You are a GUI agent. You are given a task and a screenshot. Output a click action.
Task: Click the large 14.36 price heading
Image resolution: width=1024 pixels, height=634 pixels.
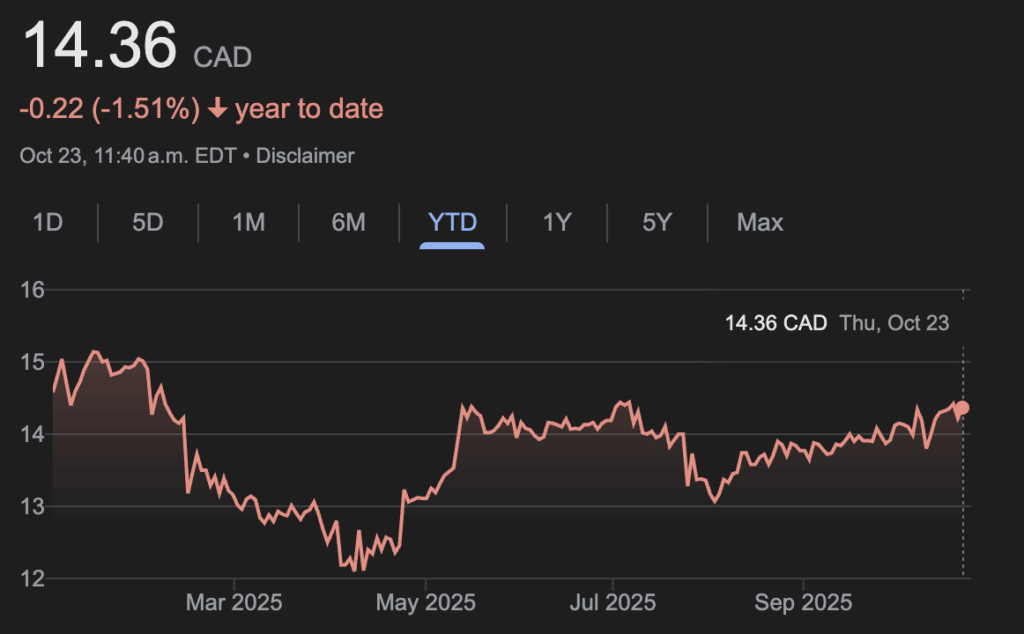coord(100,45)
